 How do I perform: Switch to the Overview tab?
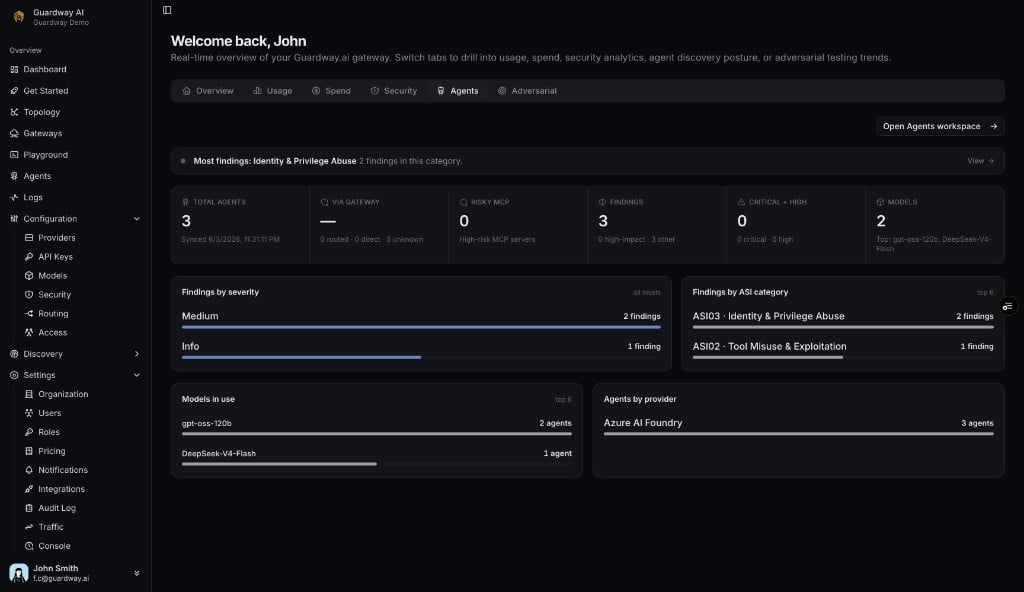(208, 91)
